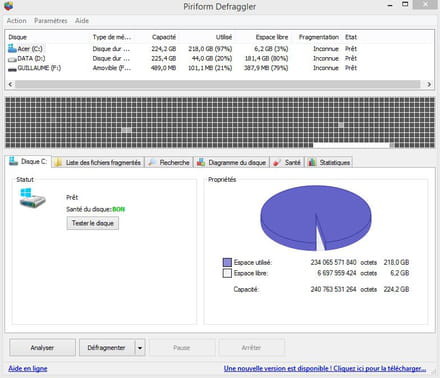The height and width of the screenshot is (378, 440).
Task: Select the Disque C: tab
Action: 29,162
